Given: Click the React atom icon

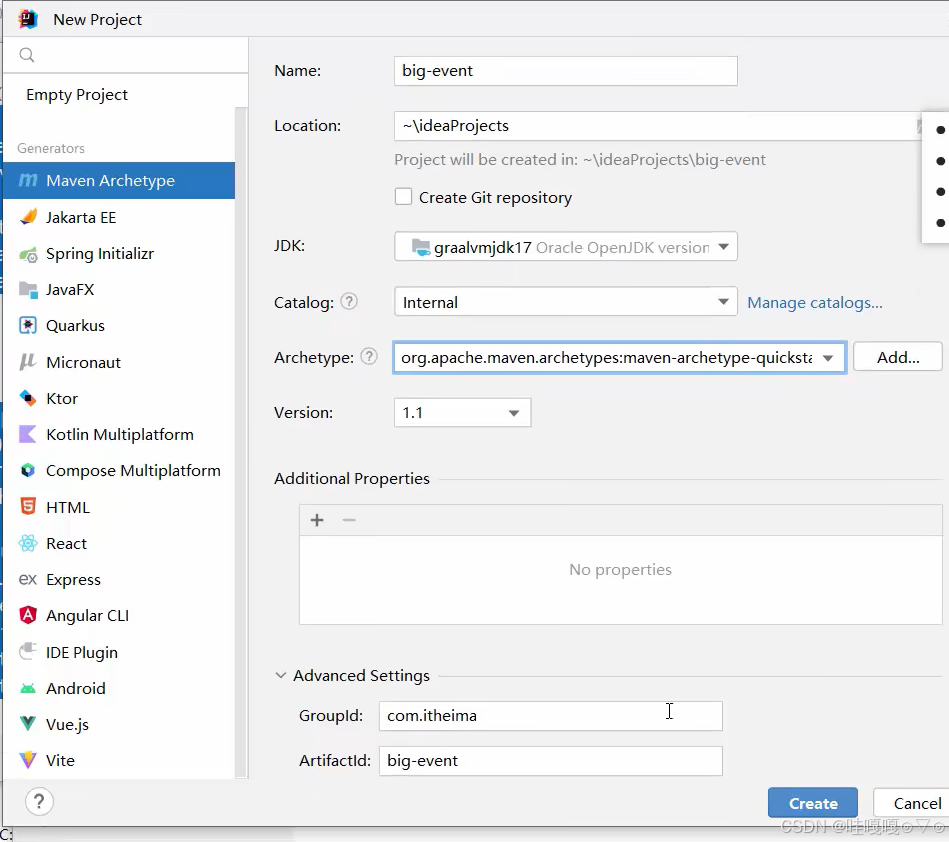Looking at the screenshot, I should pos(28,543).
